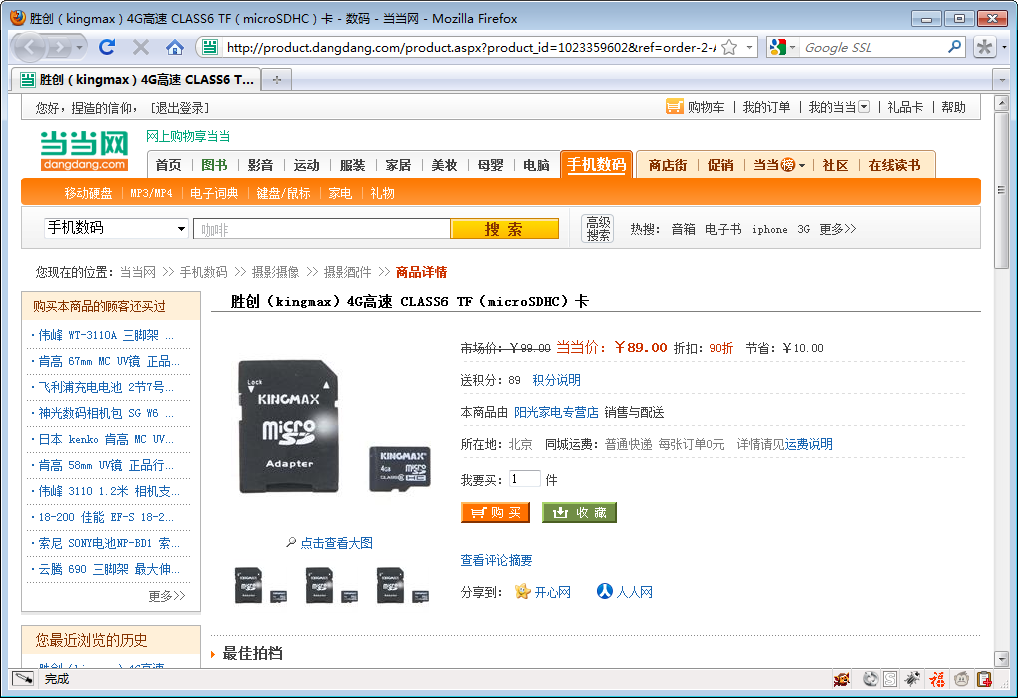Screen dimensions: 1018x698
Task: Click the pirate fish status bar icon
Action: (x=842, y=679)
